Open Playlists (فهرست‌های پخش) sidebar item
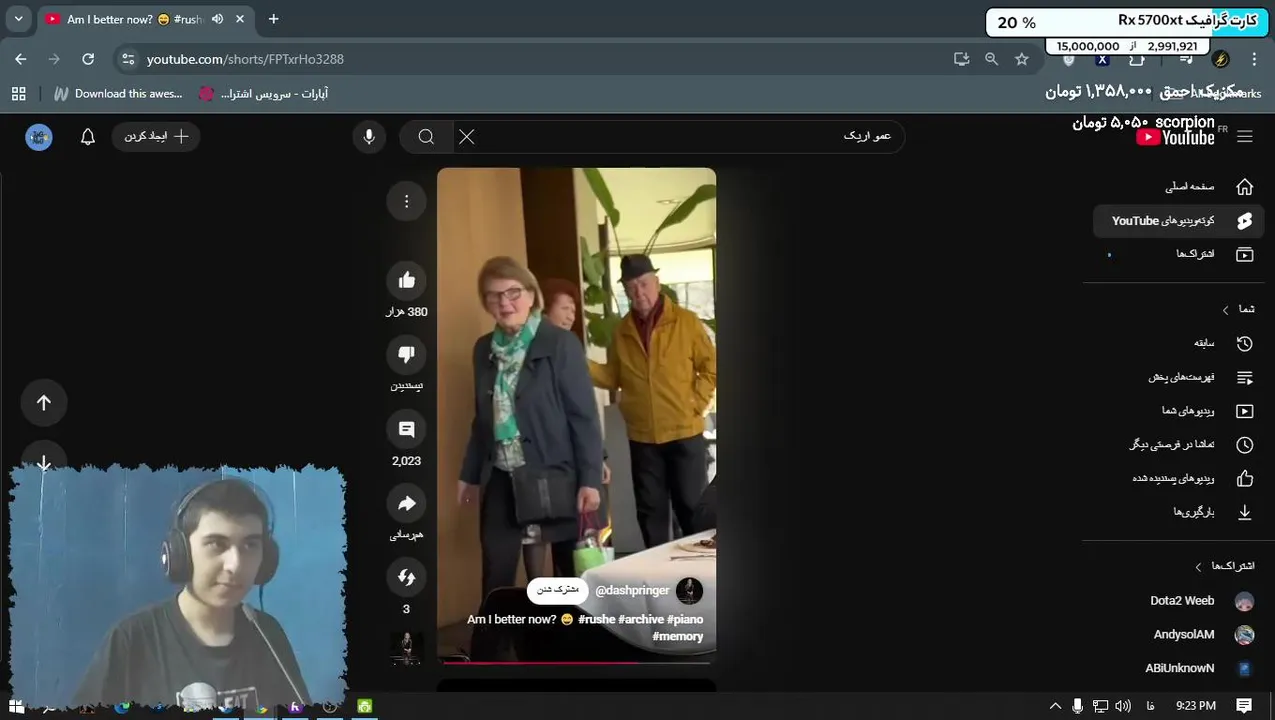 (1177, 377)
